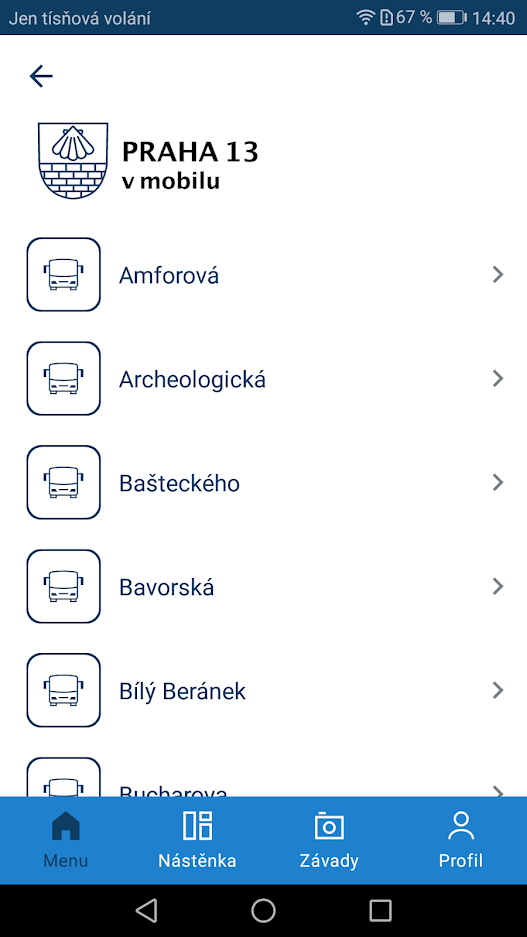Open Bavorská via its right chevron
Screen dimensions: 527x937
pyautogui.click(x=498, y=586)
